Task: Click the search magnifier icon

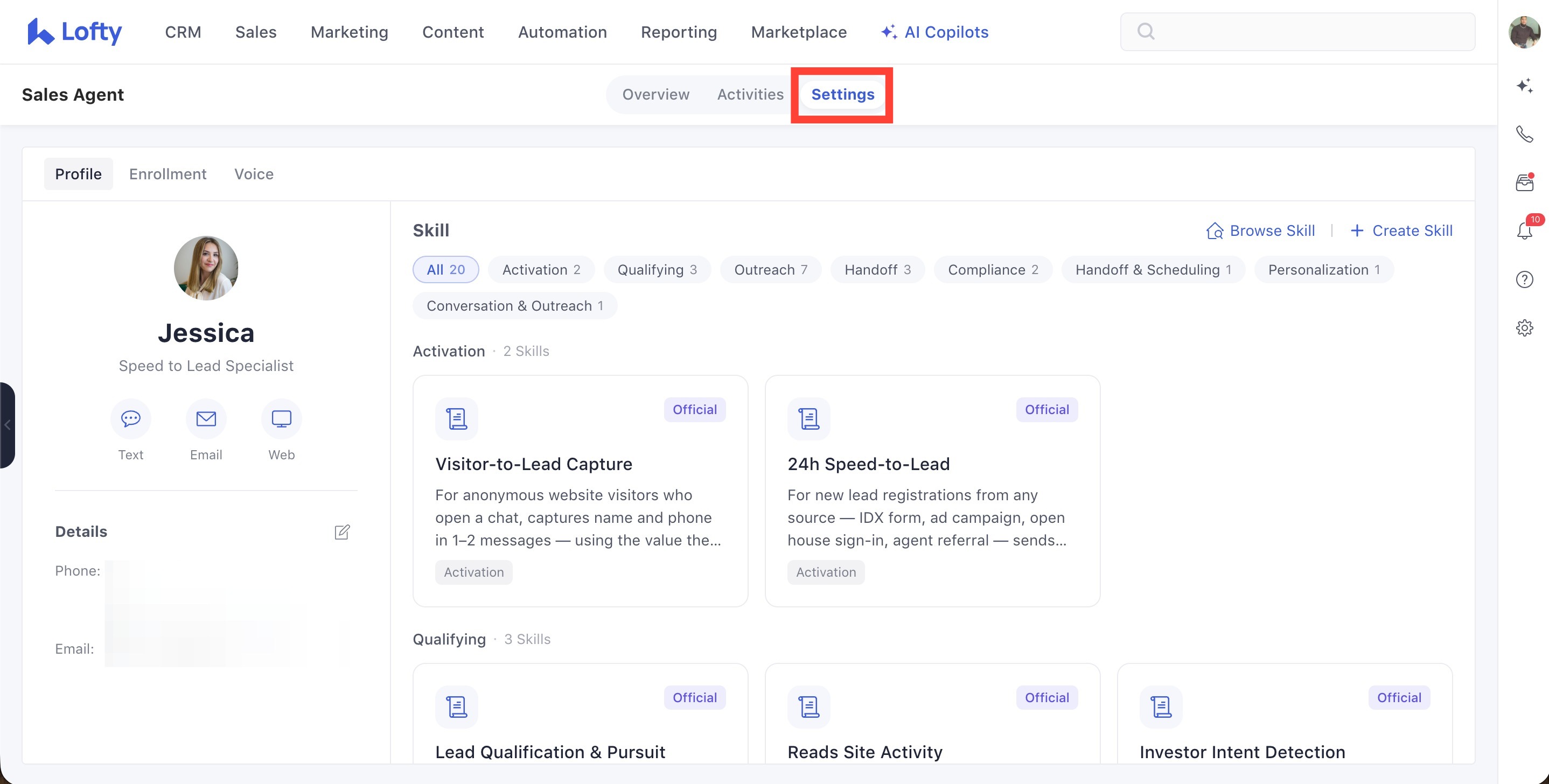Action: pos(1146,31)
